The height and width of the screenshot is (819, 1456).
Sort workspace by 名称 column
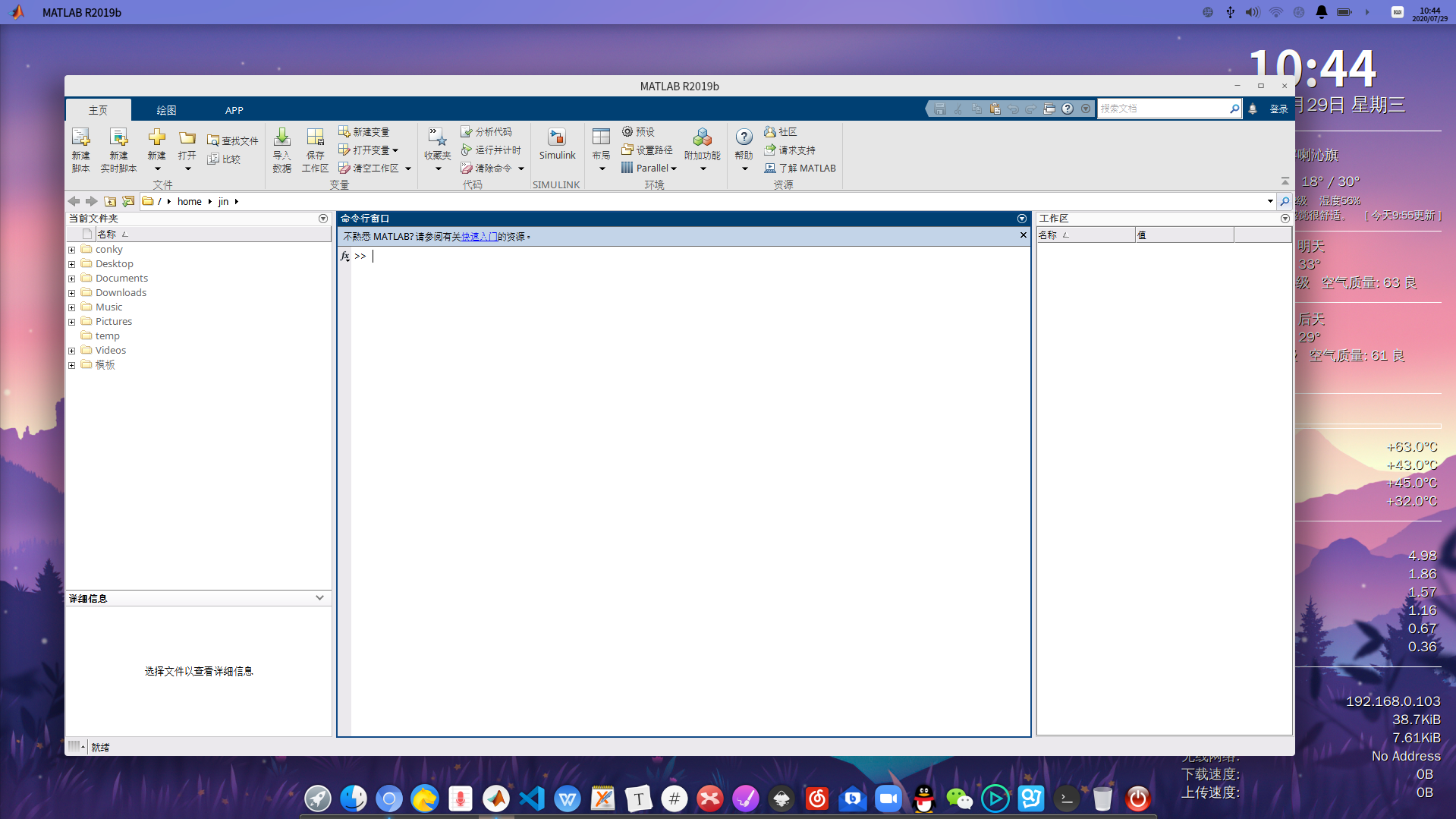coord(1086,235)
